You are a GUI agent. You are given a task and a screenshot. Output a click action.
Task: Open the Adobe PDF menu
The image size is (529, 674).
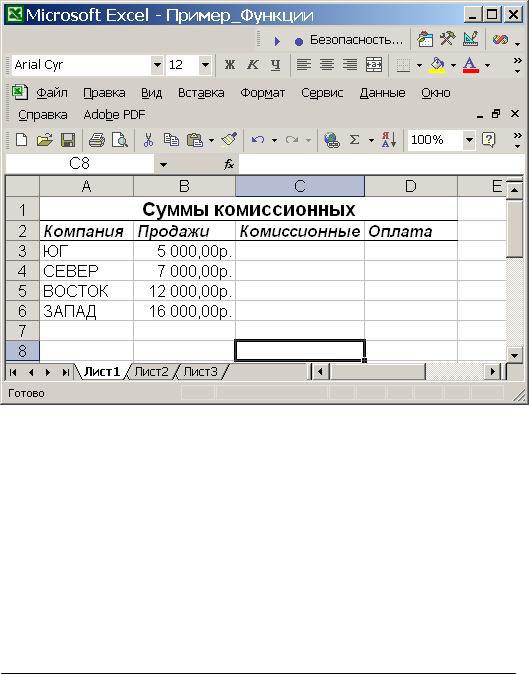pyautogui.click(x=114, y=115)
